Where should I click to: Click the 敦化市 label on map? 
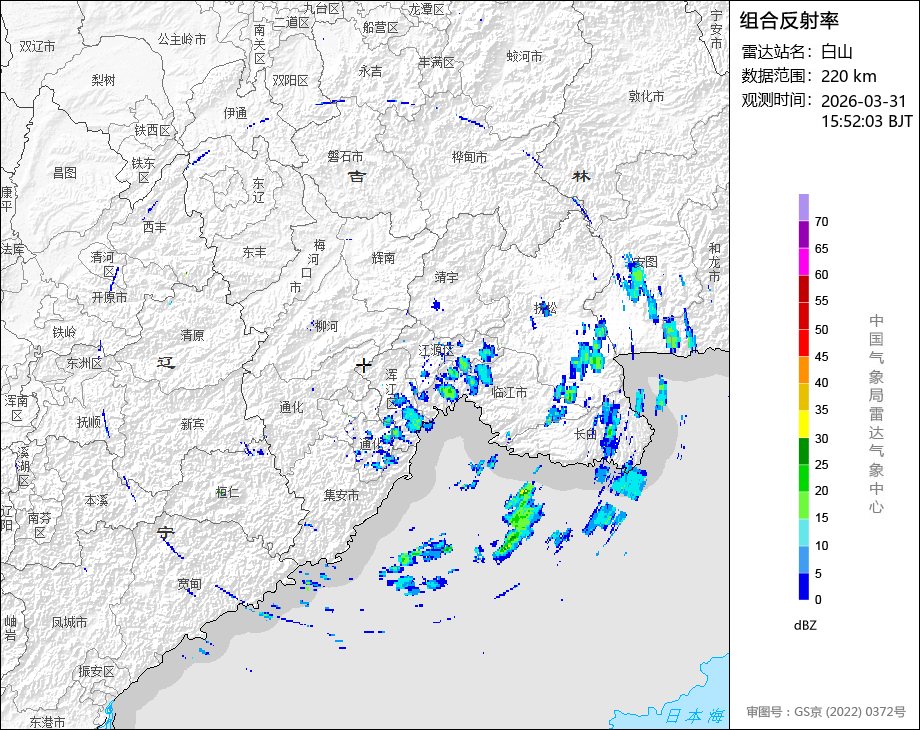coord(647,96)
